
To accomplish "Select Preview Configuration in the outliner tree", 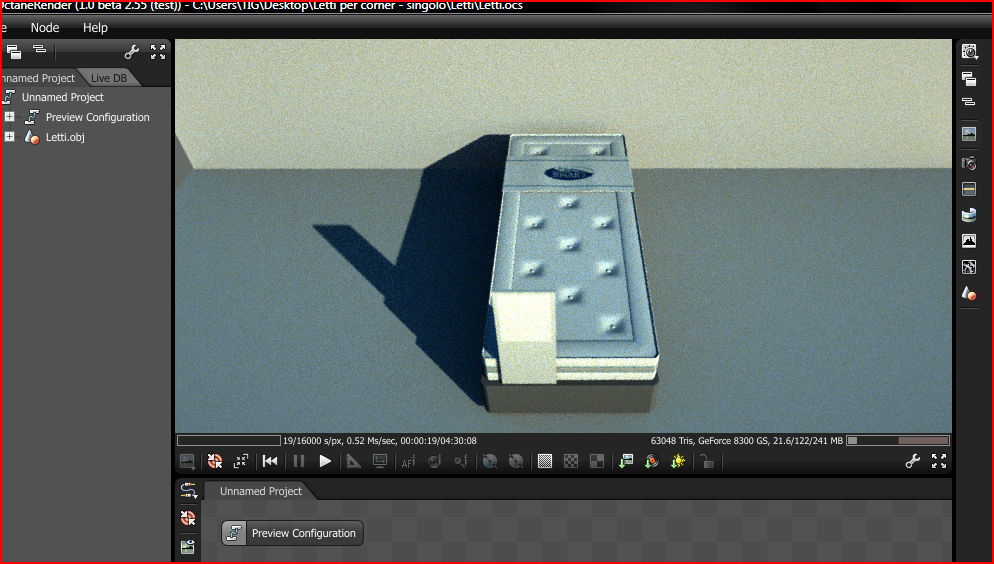I will coord(97,117).
